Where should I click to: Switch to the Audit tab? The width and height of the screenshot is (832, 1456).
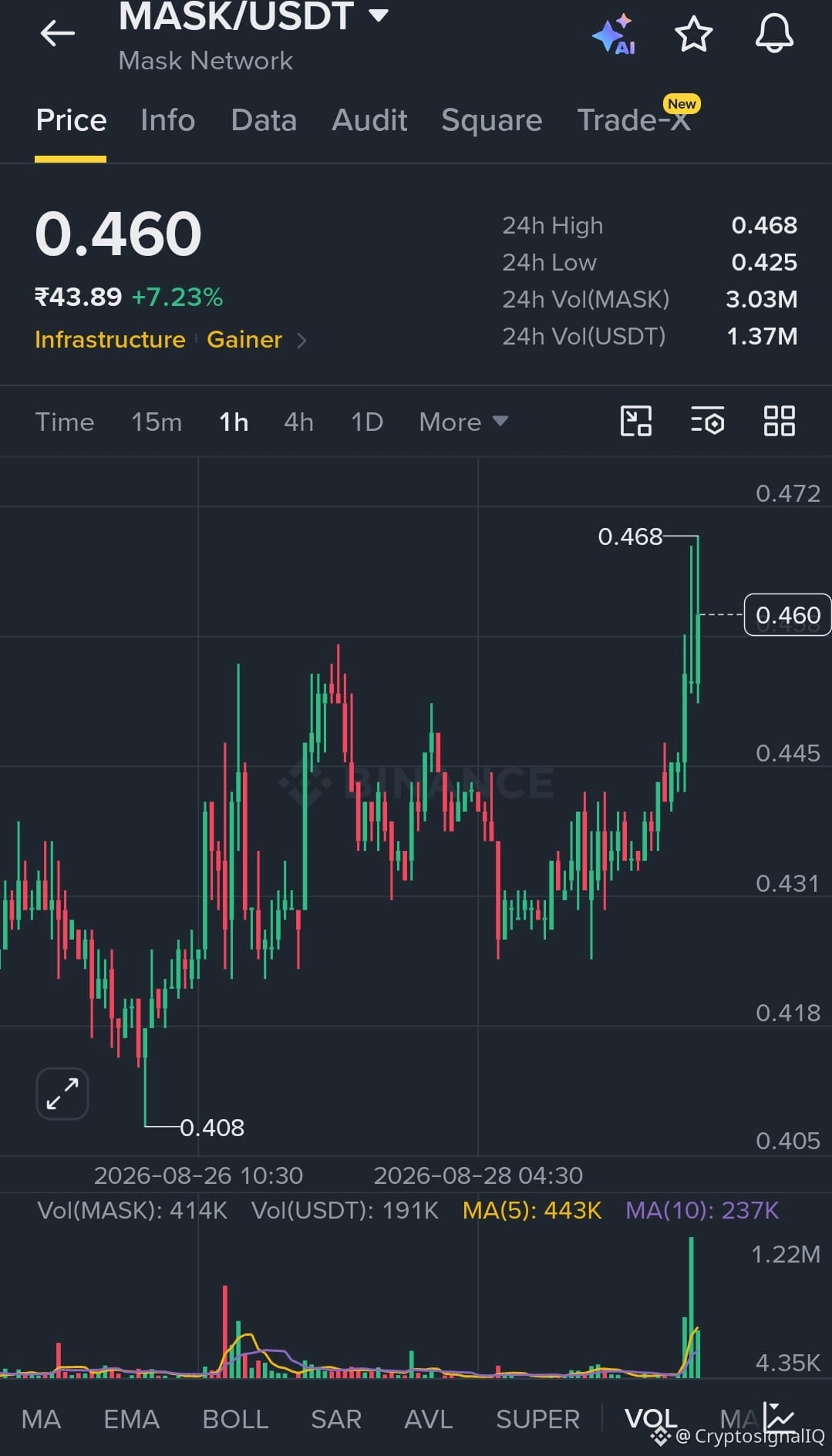click(x=369, y=120)
